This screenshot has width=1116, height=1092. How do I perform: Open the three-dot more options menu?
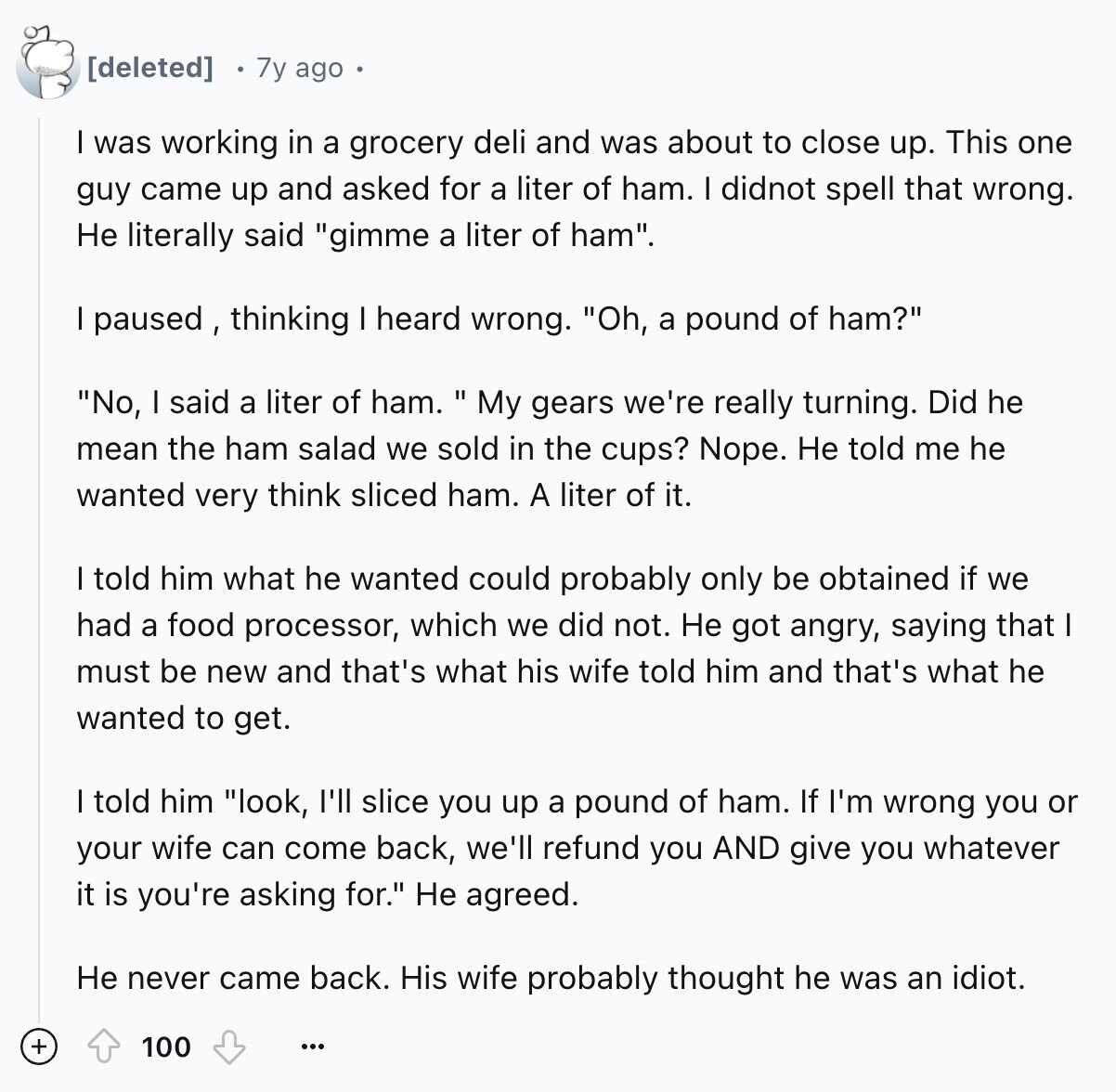tap(313, 1047)
